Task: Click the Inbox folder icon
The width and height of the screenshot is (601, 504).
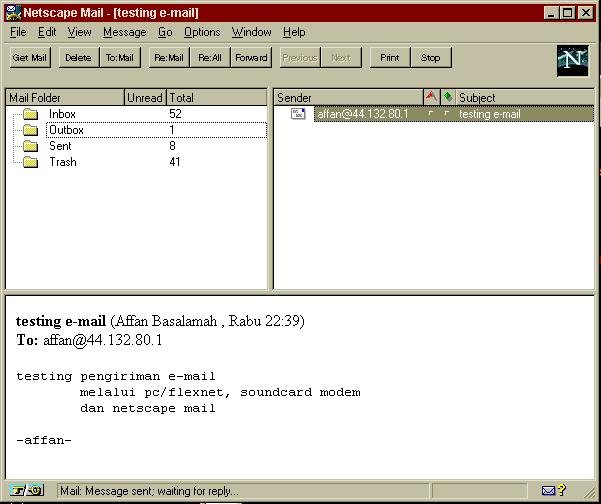Action: point(30,114)
